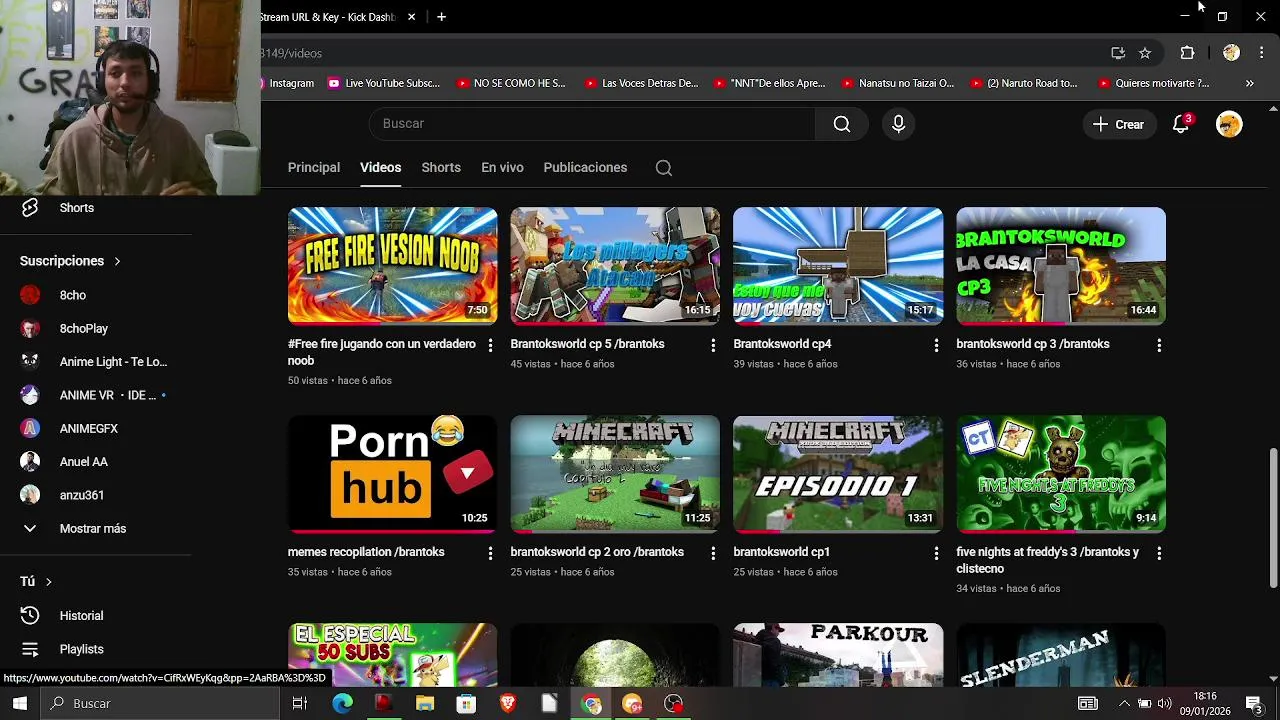Open the Naruto Road to... bookmark
This screenshot has height=720, width=1280.
[1023, 84]
